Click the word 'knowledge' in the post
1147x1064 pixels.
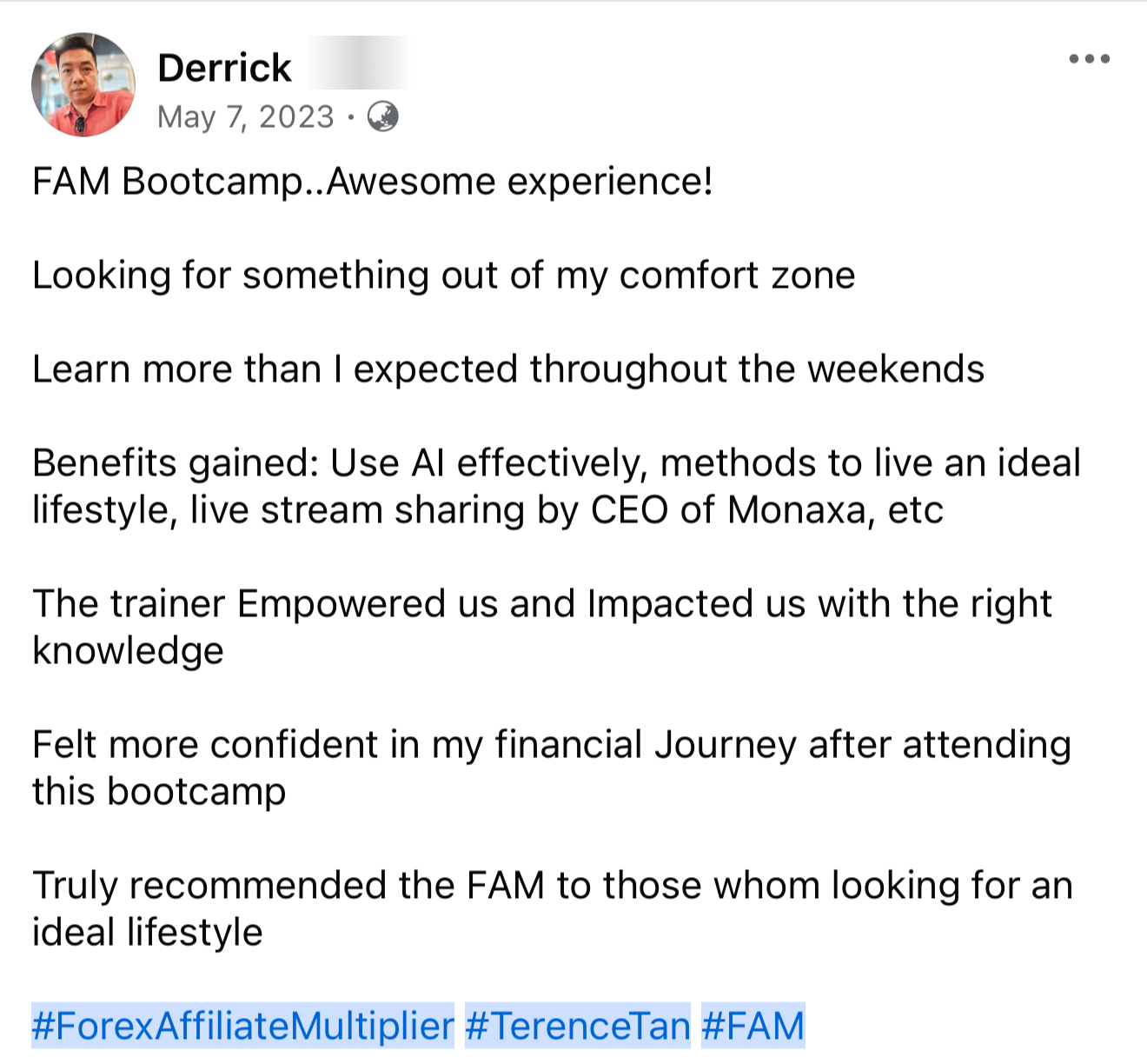(x=129, y=651)
